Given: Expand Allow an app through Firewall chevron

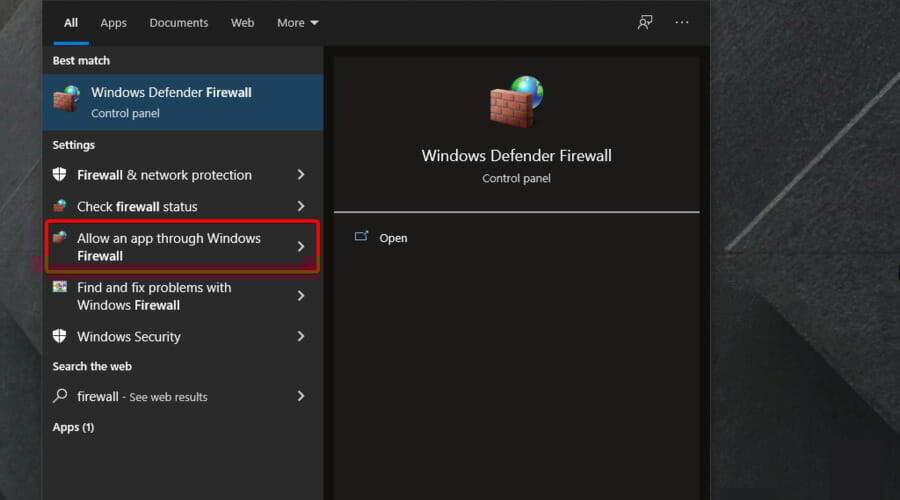Looking at the screenshot, I should pyautogui.click(x=301, y=246).
